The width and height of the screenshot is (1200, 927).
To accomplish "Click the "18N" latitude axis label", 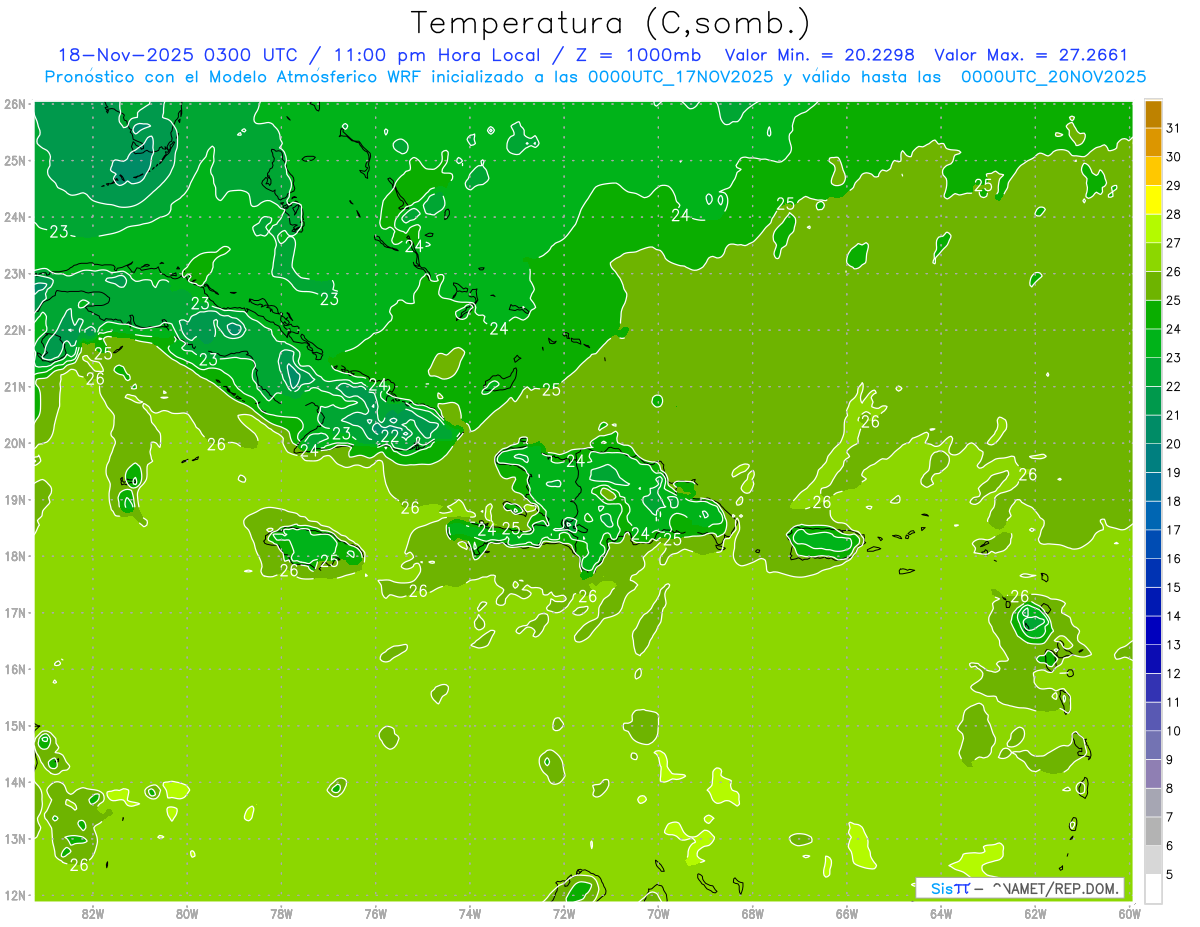I will [15, 556].
